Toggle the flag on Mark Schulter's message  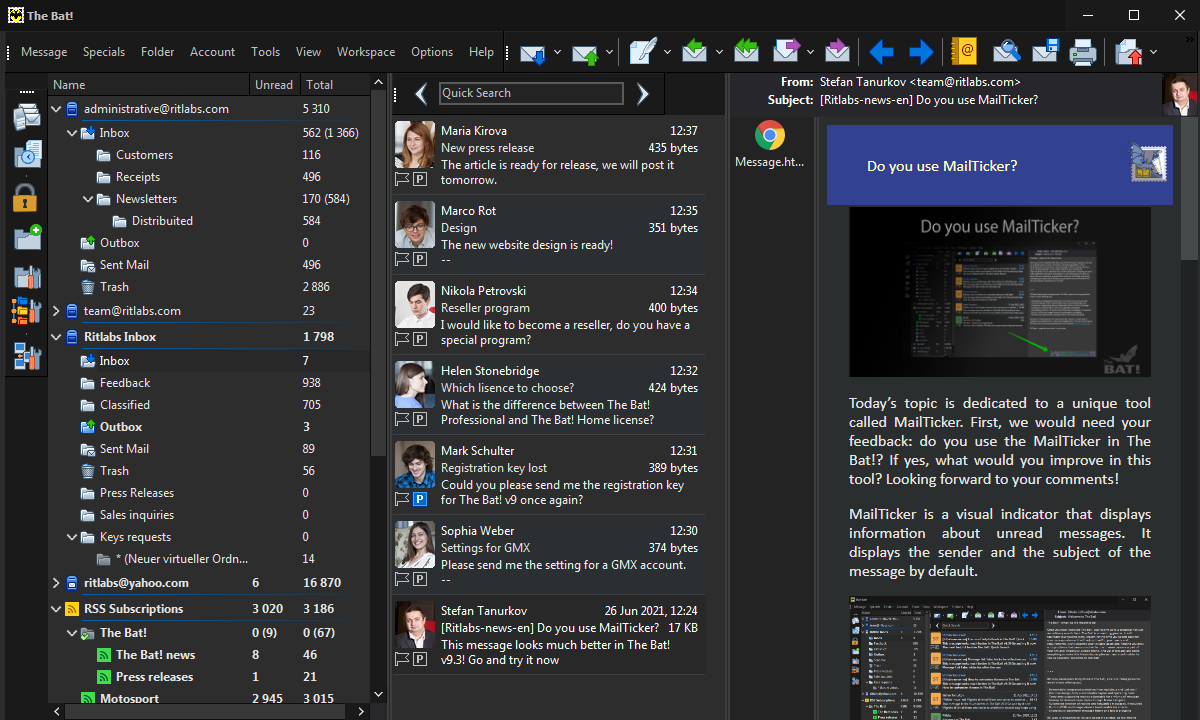[x=402, y=499]
